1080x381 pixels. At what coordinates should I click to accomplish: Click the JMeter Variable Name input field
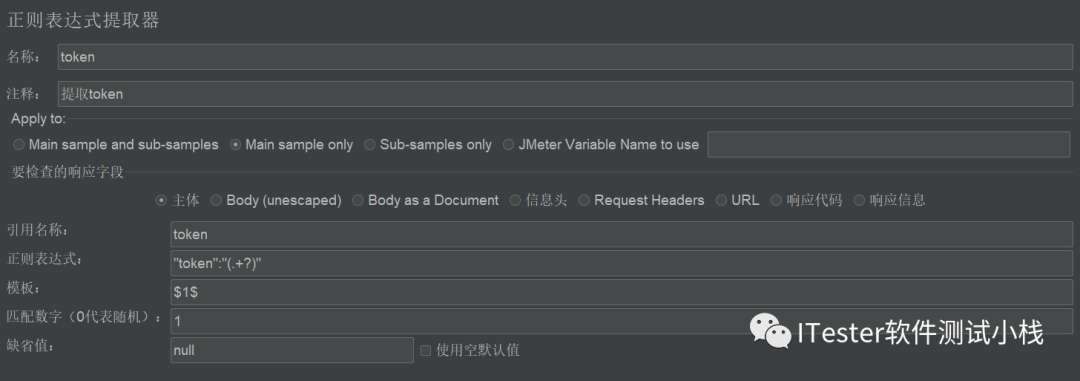(x=889, y=145)
